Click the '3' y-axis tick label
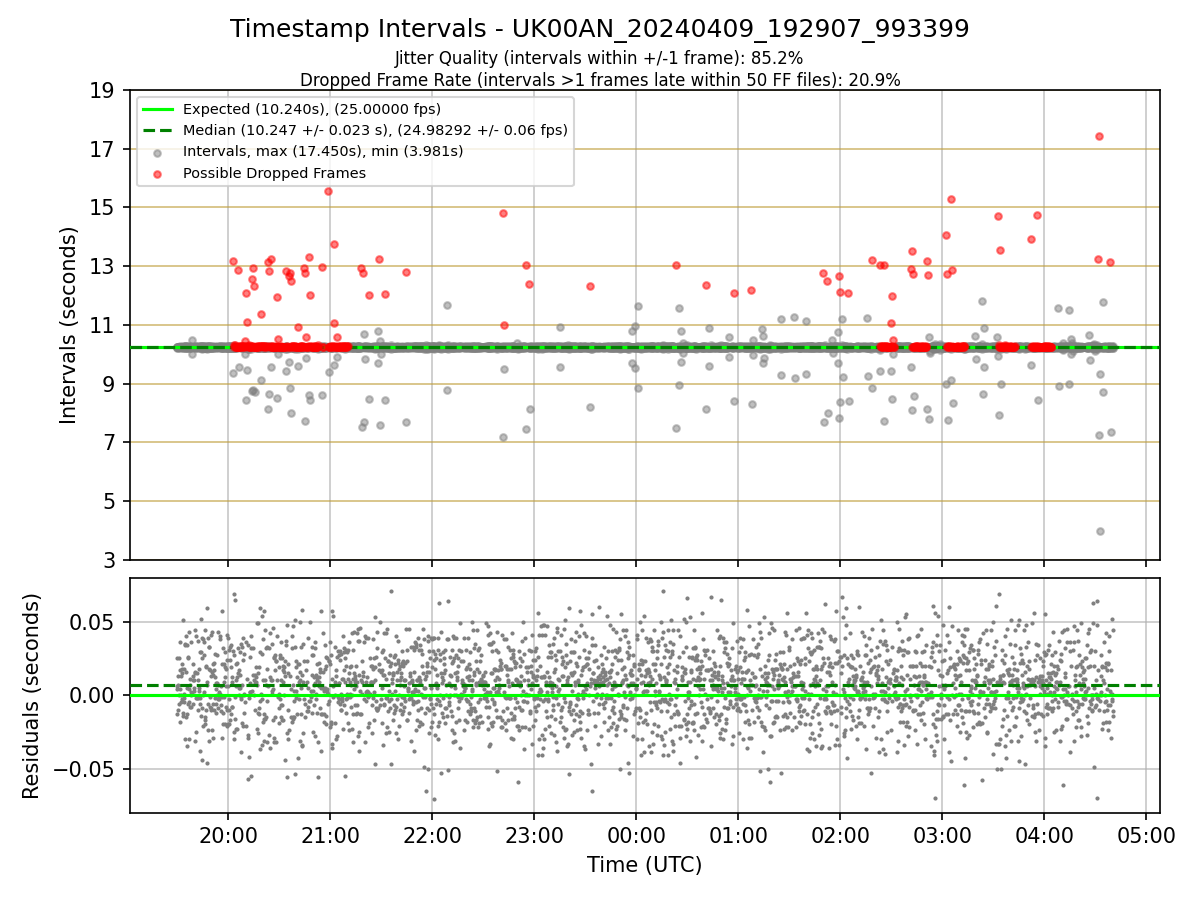This screenshot has height=900, width=1200. coord(109,560)
